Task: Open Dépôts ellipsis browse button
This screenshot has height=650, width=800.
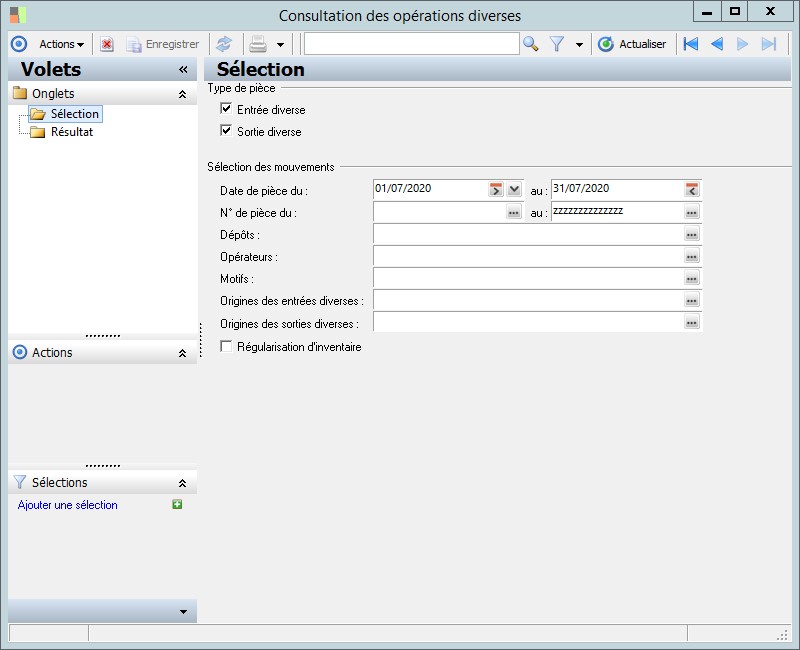Action: [x=692, y=235]
